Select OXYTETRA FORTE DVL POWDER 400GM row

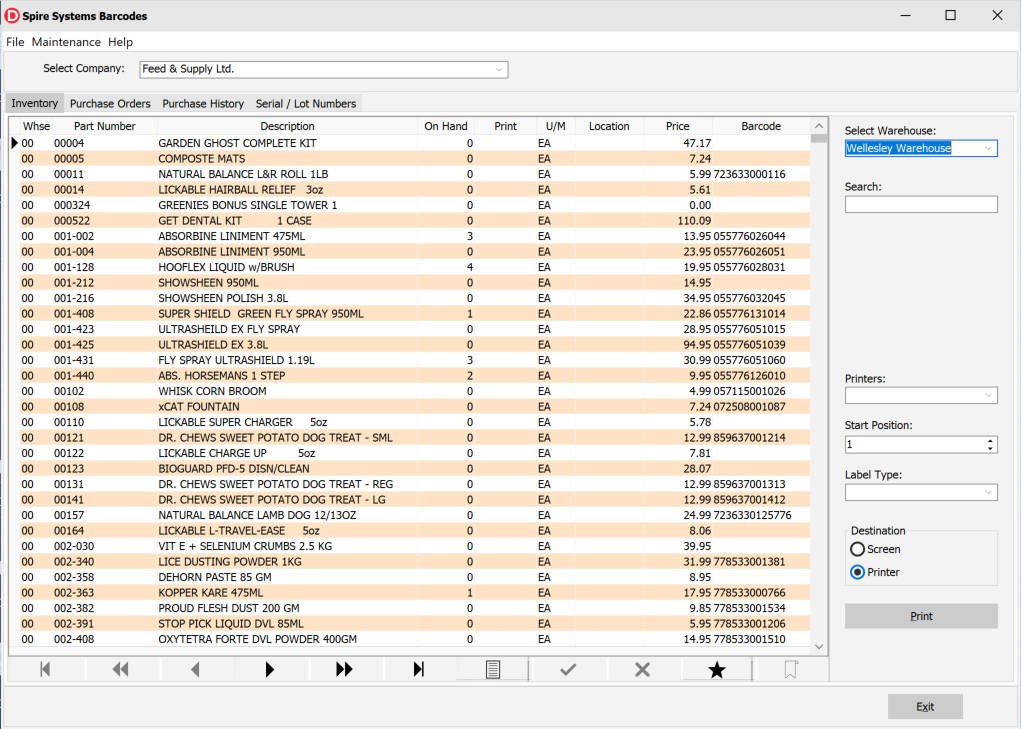415,639
